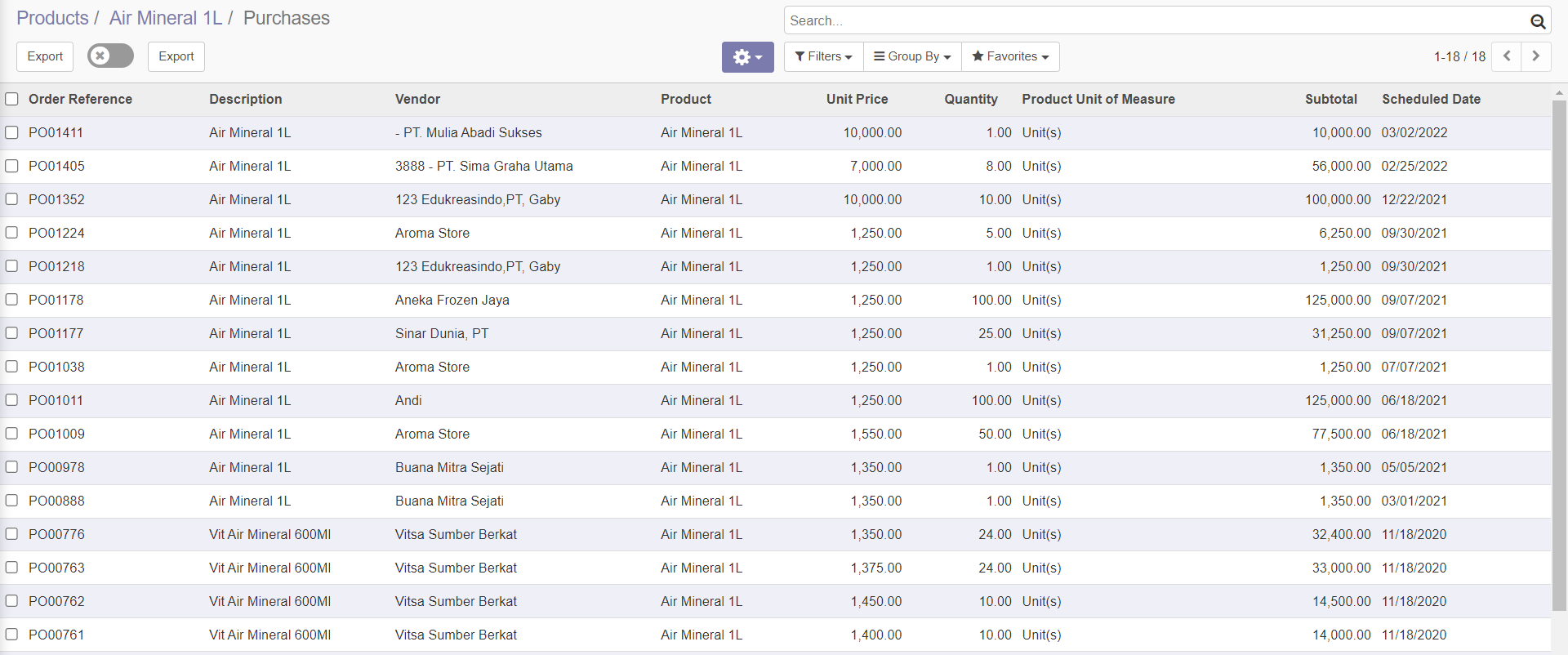The height and width of the screenshot is (655, 1568).
Task: Click the scrollbar up arrow
Action: (1559, 92)
